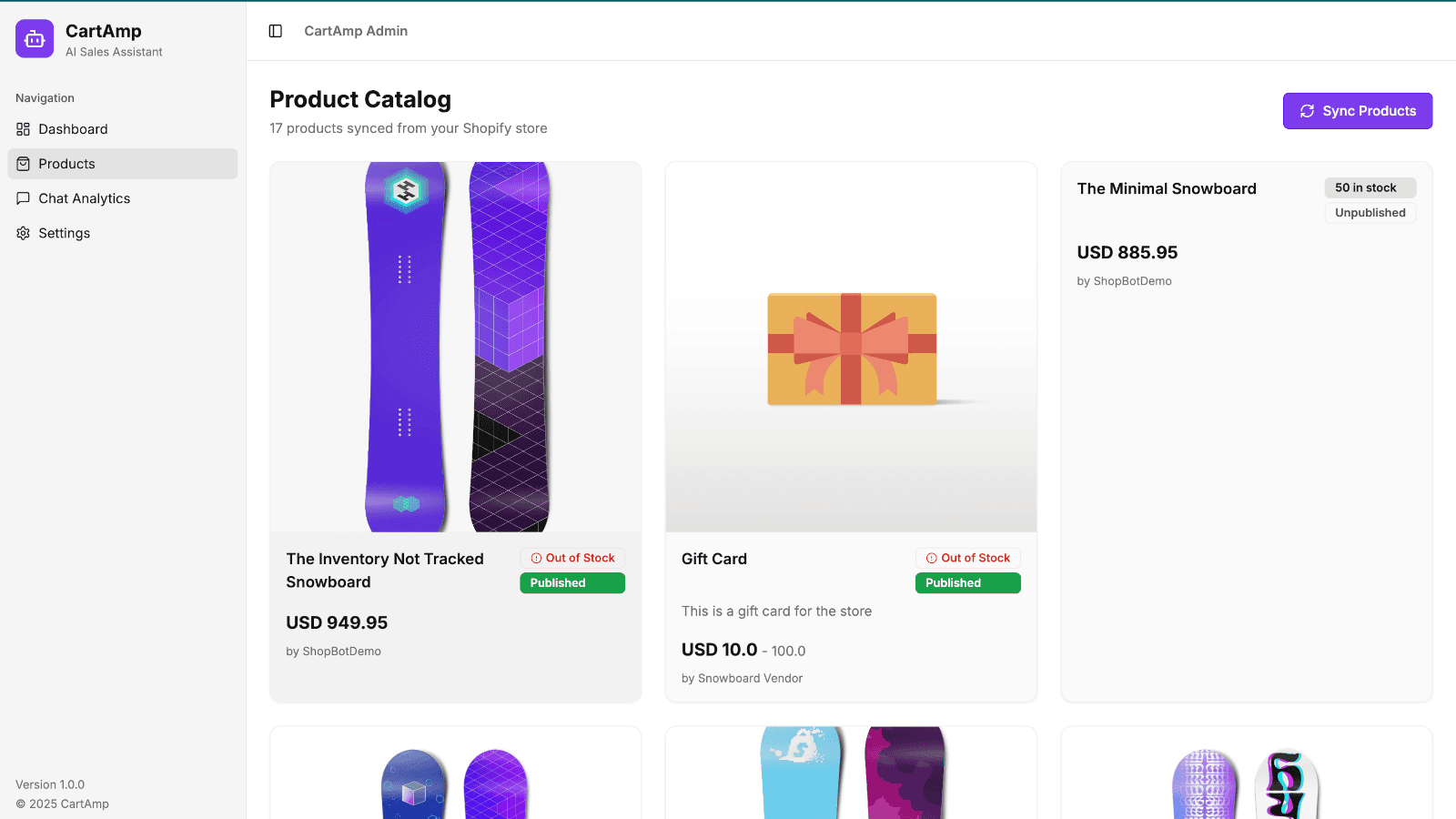Go to the Settings page
This screenshot has width=1456, height=819.
click(x=64, y=233)
